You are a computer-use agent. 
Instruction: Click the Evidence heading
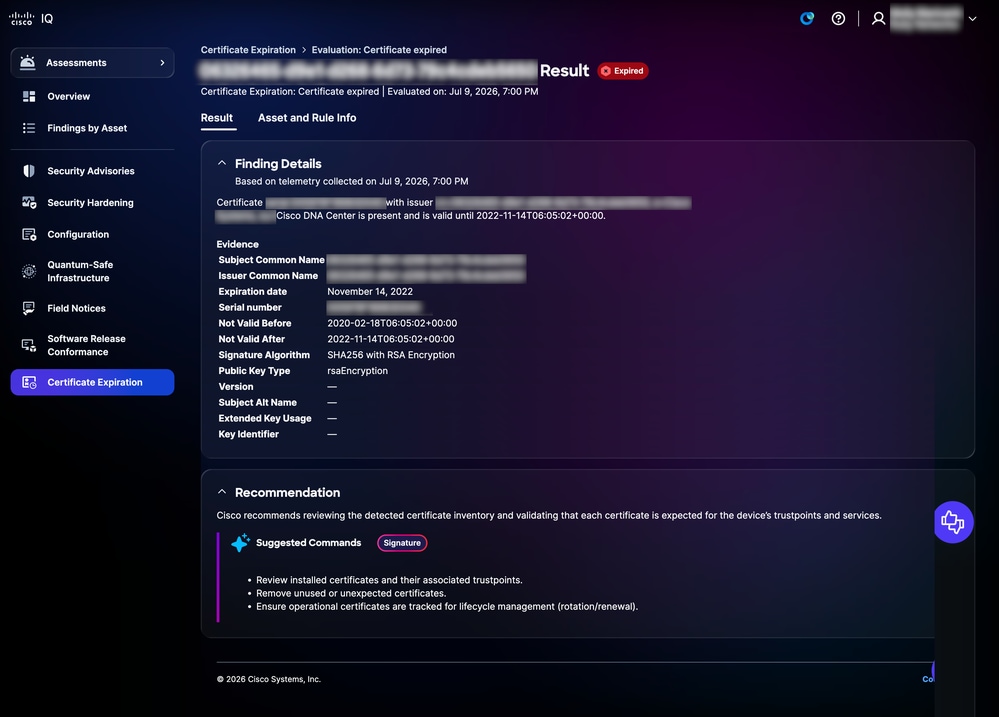pos(238,244)
